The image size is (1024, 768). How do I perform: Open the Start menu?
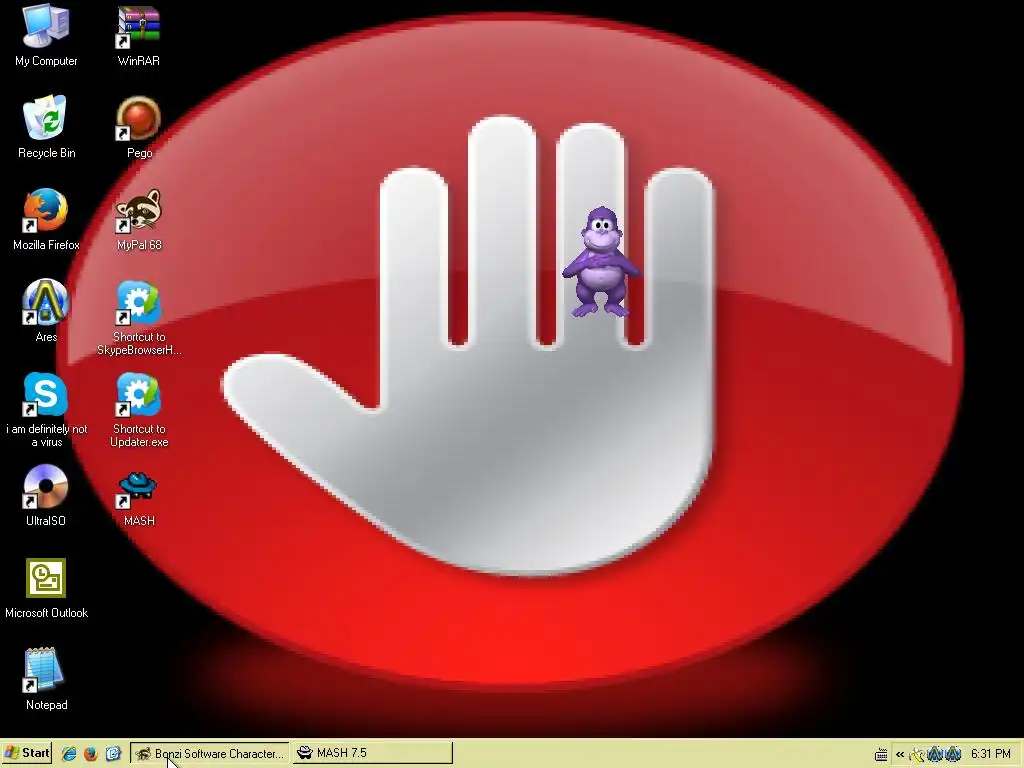coord(27,753)
